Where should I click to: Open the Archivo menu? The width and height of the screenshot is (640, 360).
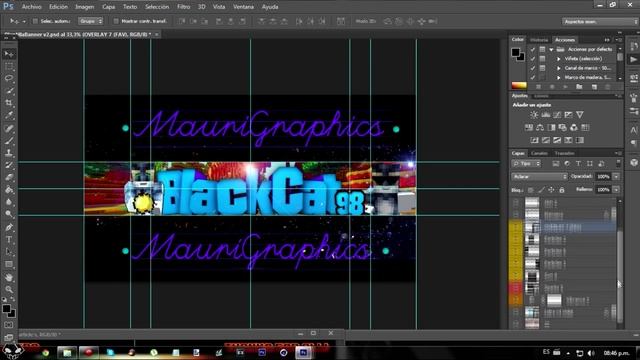click(x=31, y=7)
